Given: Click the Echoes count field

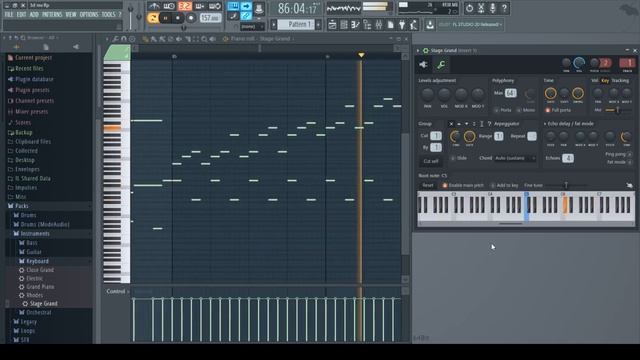Looking at the screenshot, I should (568, 158).
